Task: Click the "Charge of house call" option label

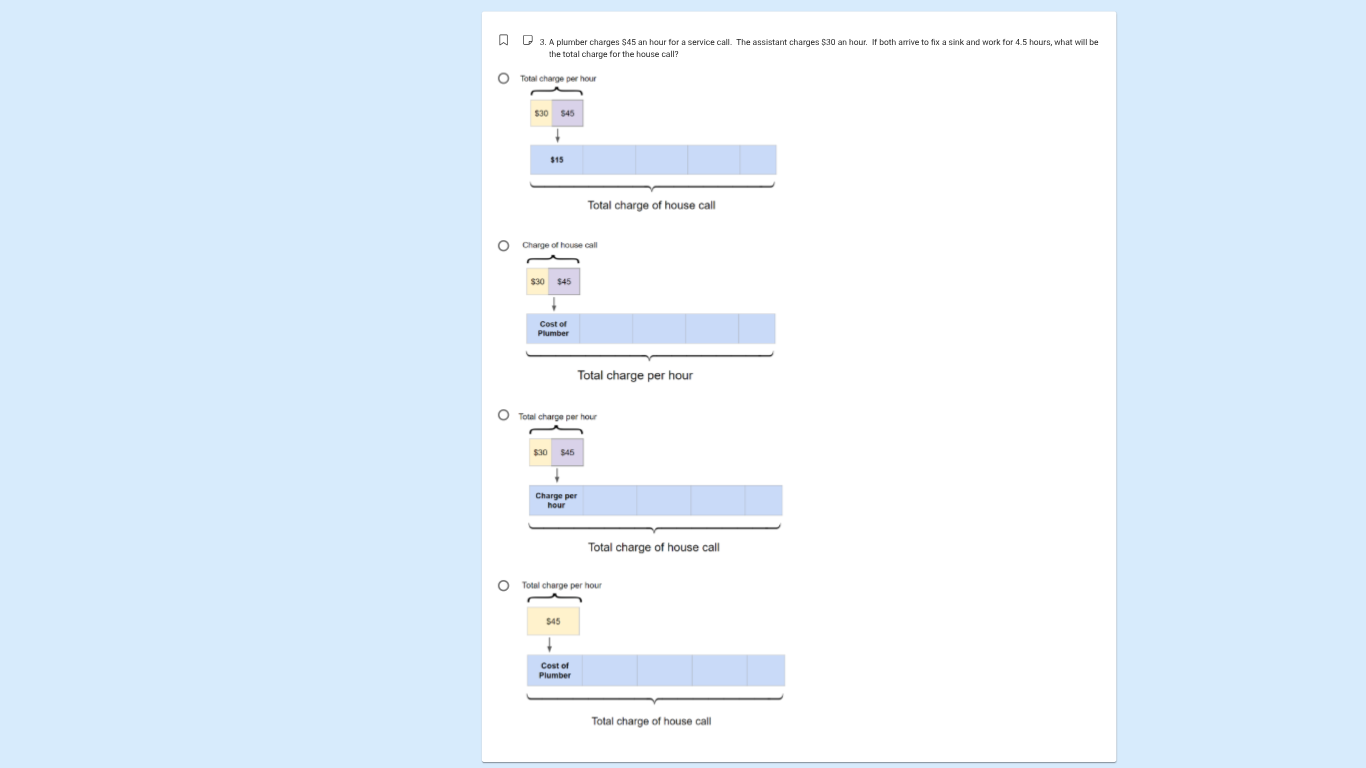Action: coord(560,245)
